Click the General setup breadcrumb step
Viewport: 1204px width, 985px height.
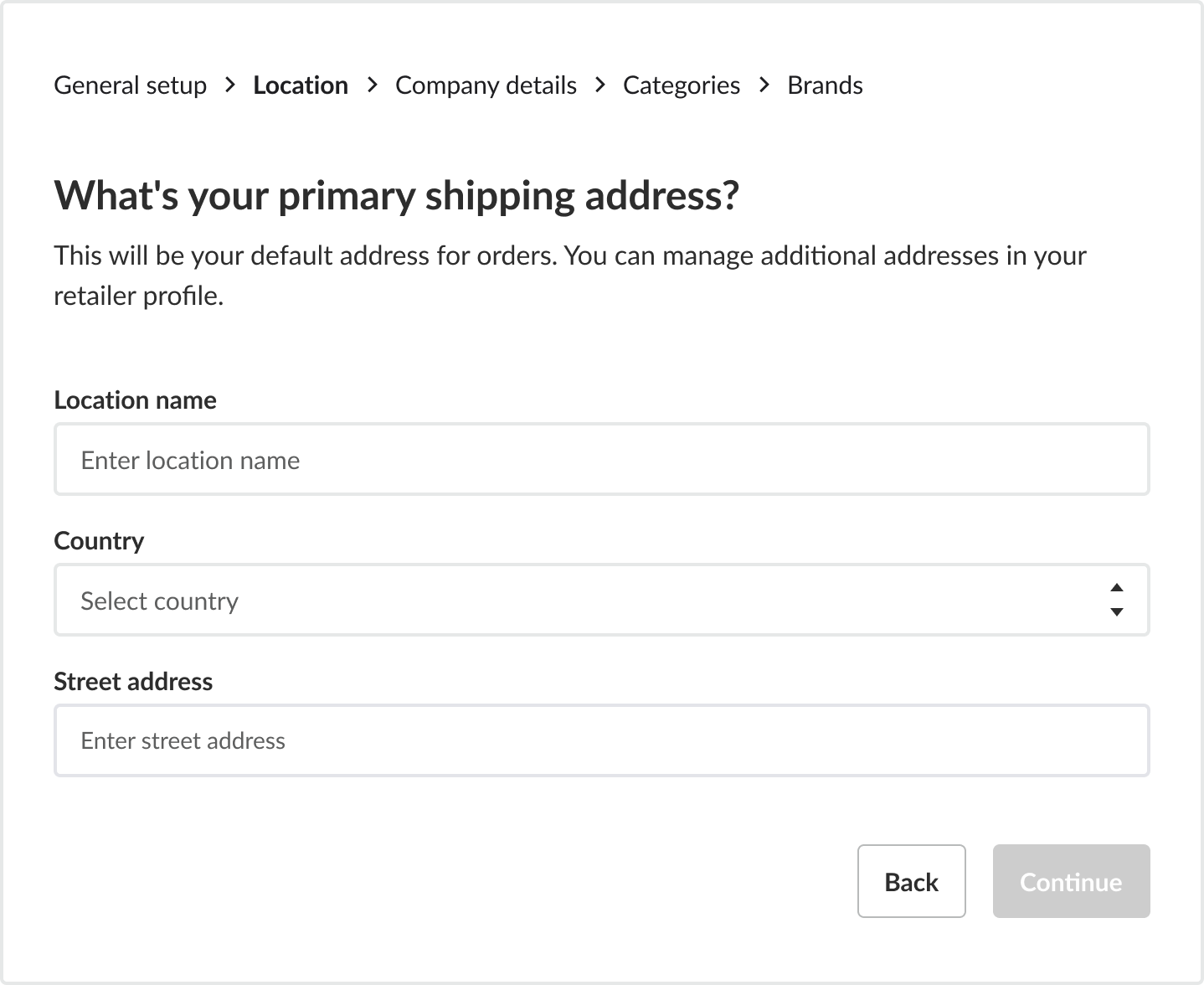coord(130,85)
